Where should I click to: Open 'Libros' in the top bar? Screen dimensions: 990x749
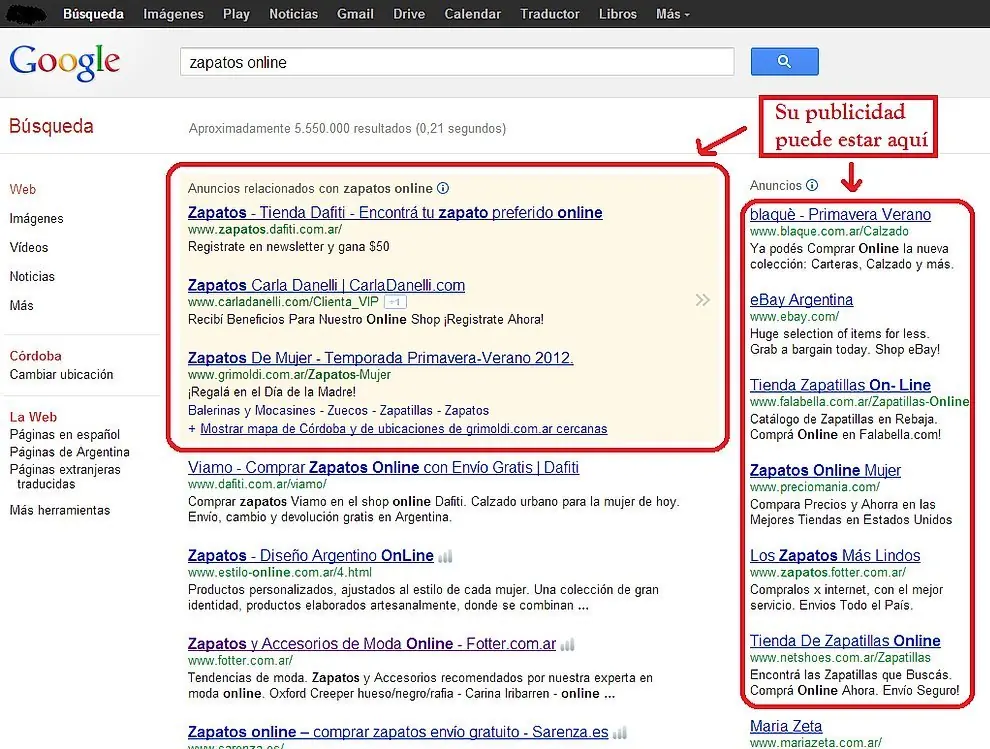(x=617, y=14)
